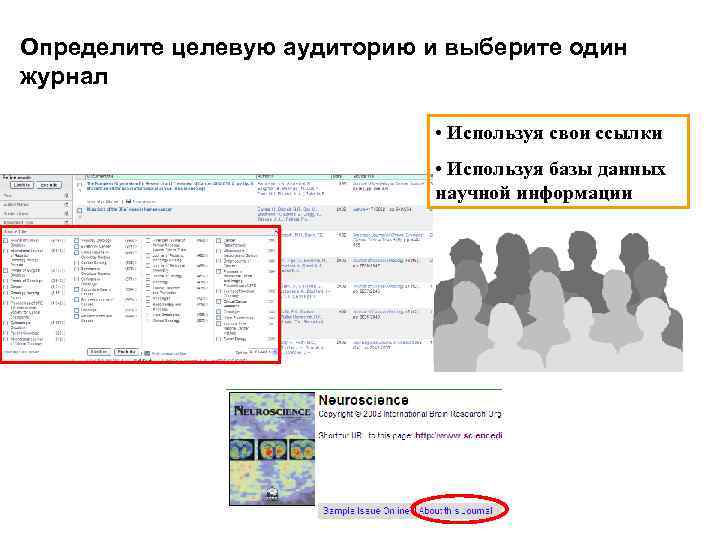Click Limit to button in refine results panel
Image resolution: width=720 pixels, height=540 pixels.
click(22, 185)
